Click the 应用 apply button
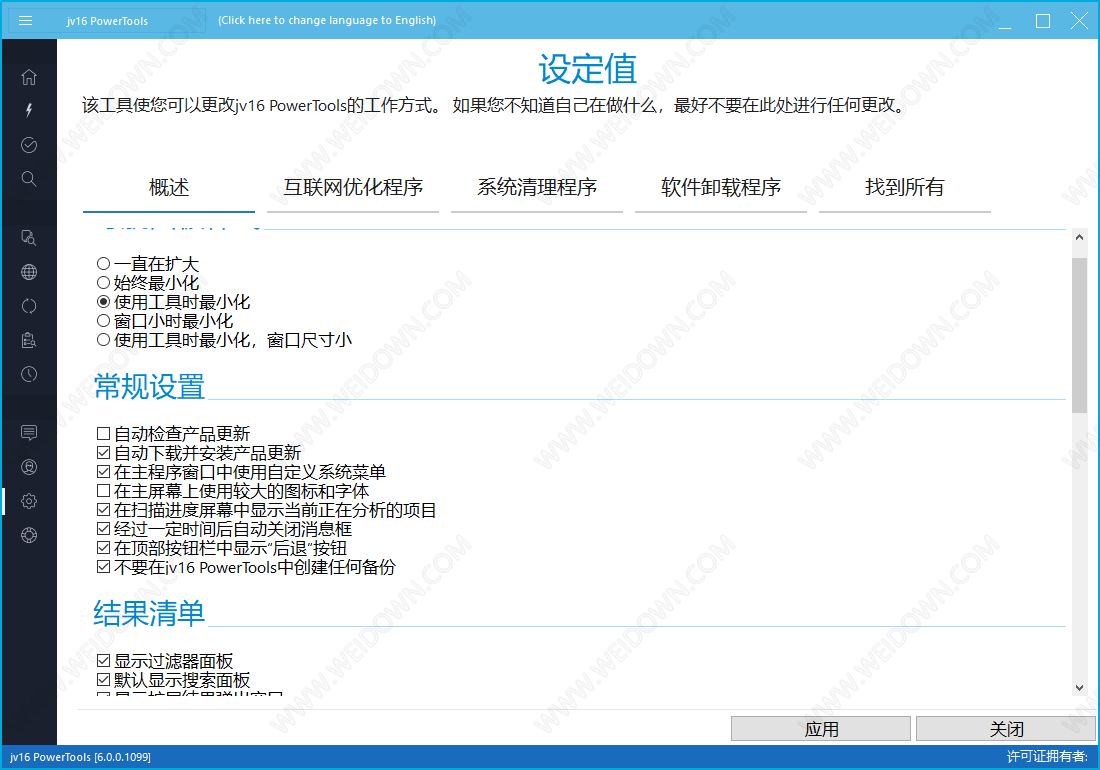Screen dimensions: 1100x770 821,729
